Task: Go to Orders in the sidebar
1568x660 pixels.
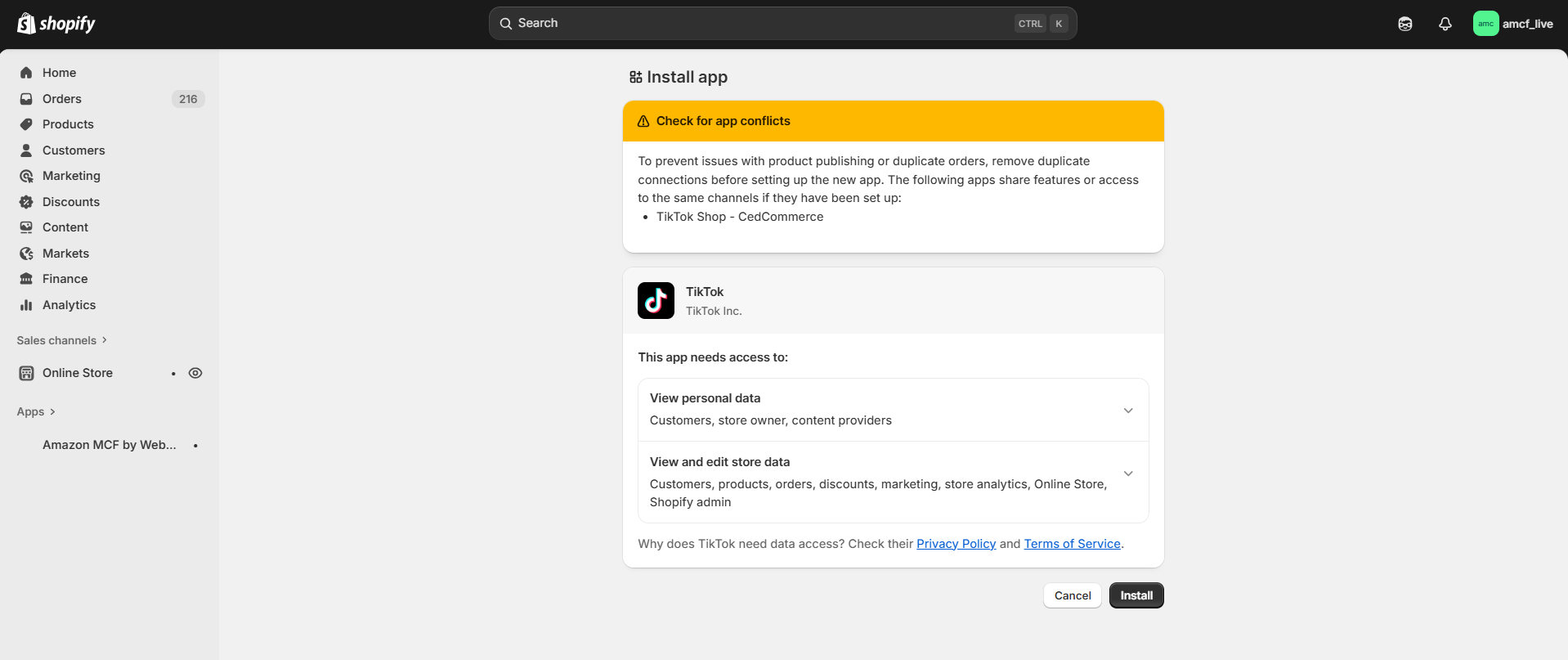Action: click(x=62, y=99)
